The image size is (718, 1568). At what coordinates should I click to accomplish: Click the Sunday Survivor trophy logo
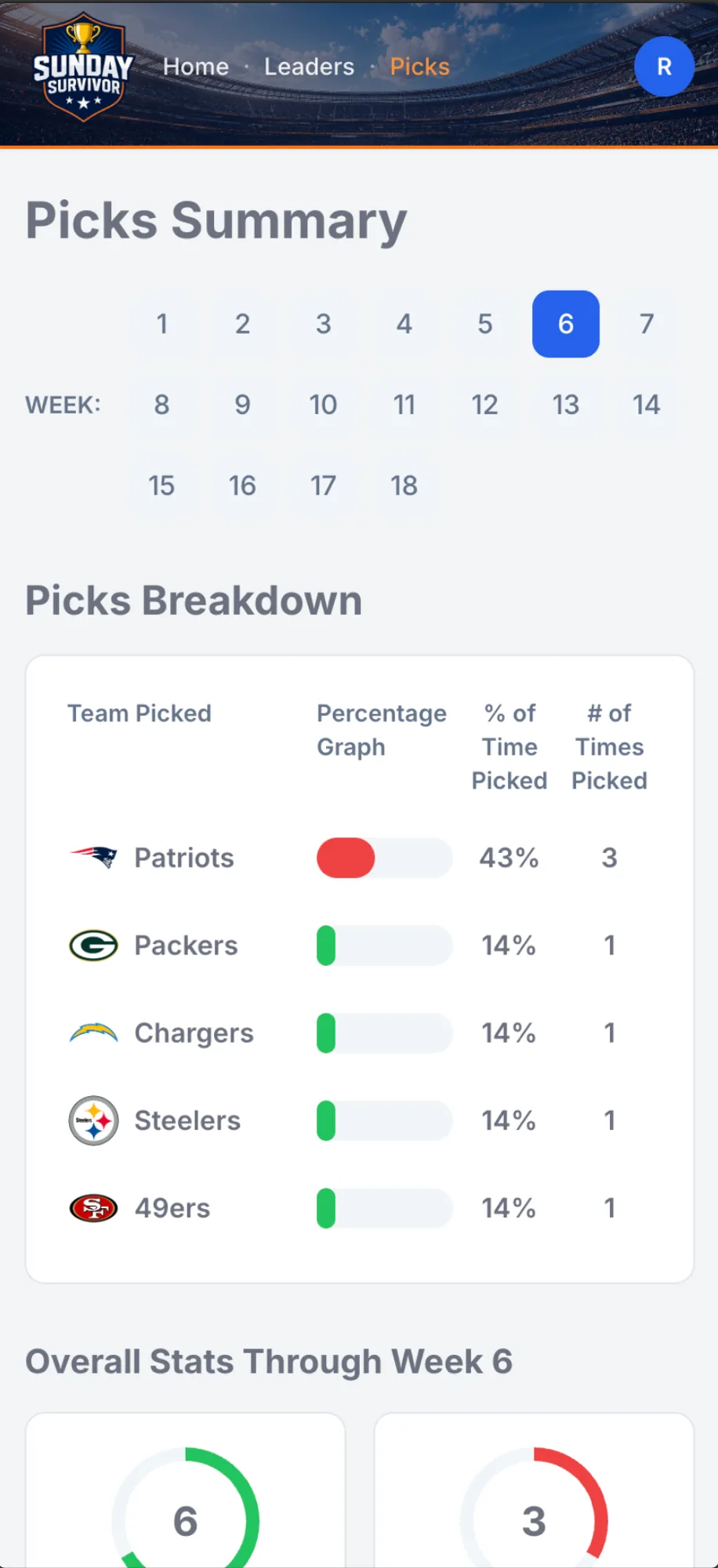(x=83, y=67)
